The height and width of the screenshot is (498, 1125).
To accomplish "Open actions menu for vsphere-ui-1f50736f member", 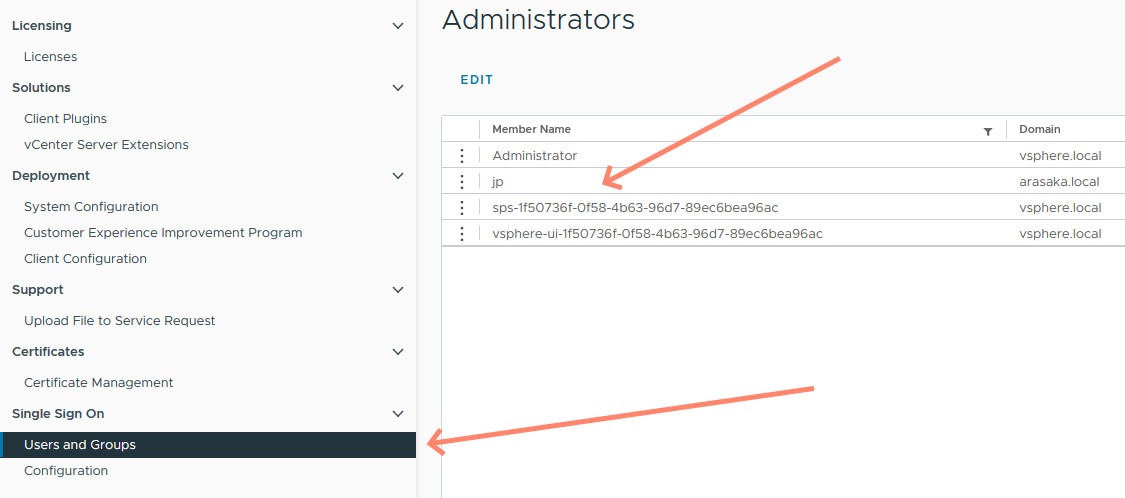I will click(461, 234).
